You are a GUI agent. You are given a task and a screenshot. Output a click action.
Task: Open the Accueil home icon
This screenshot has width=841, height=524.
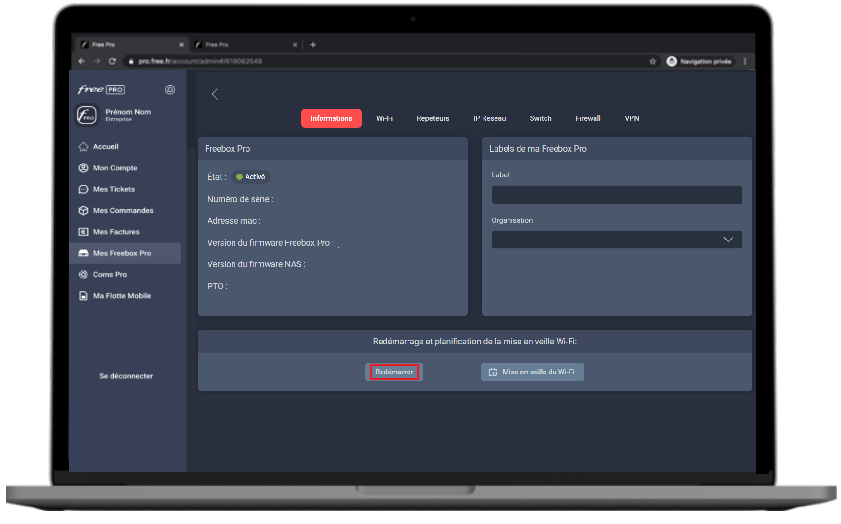pyautogui.click(x=83, y=146)
